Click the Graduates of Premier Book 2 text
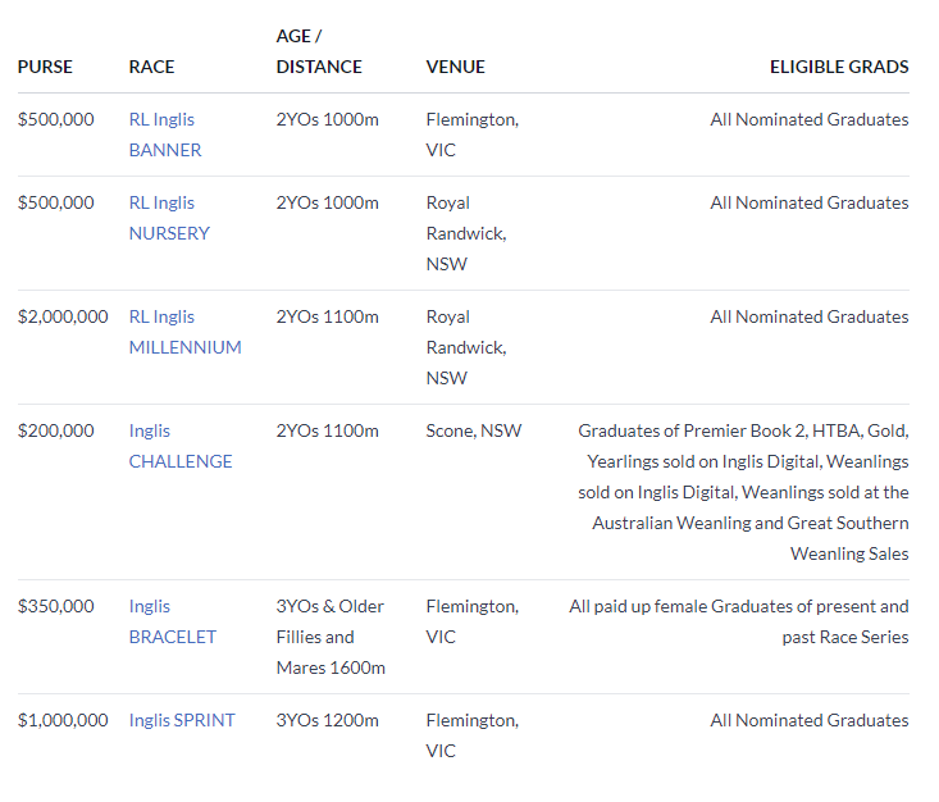 [x=743, y=431]
